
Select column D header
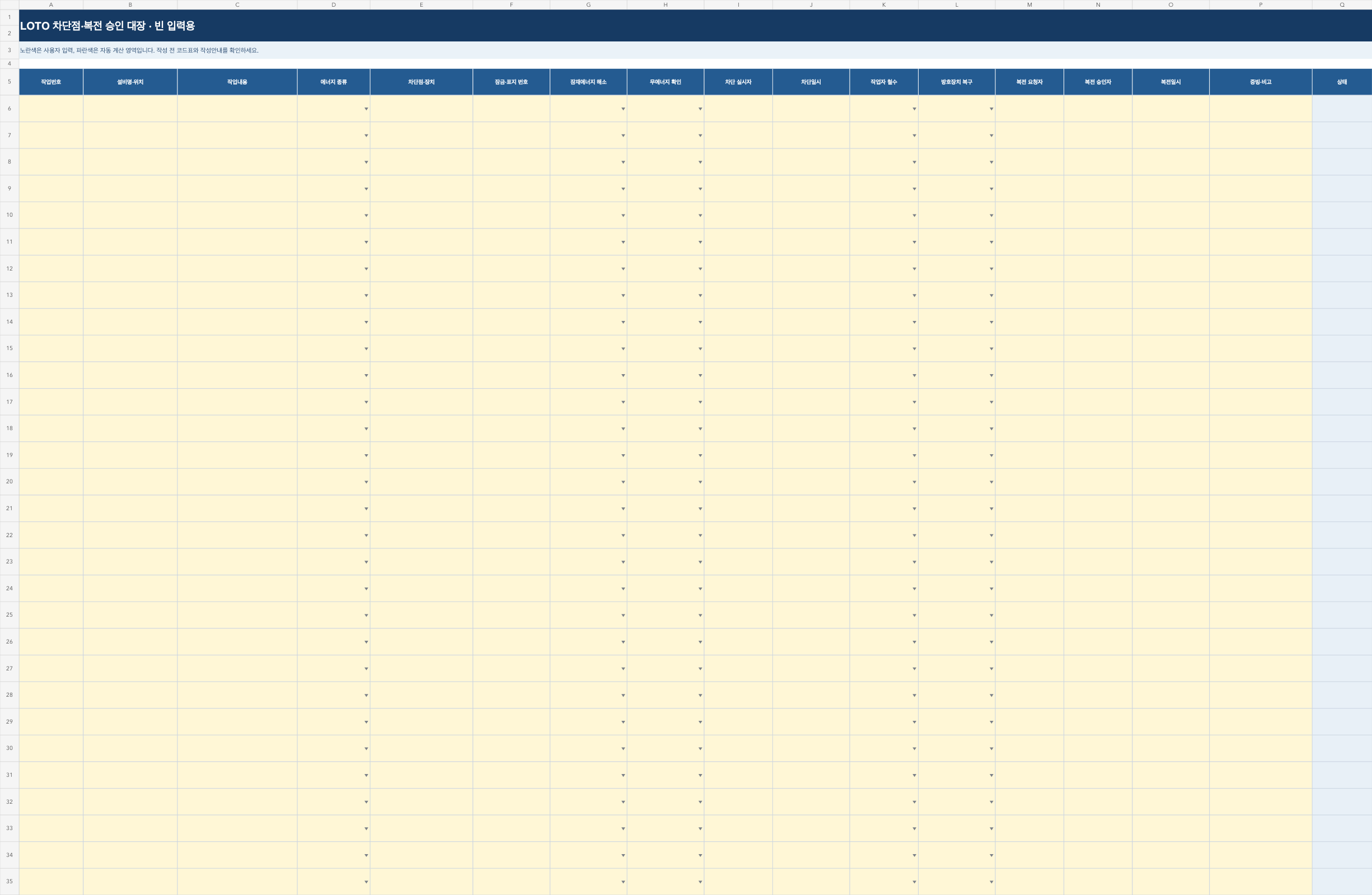click(x=334, y=4)
